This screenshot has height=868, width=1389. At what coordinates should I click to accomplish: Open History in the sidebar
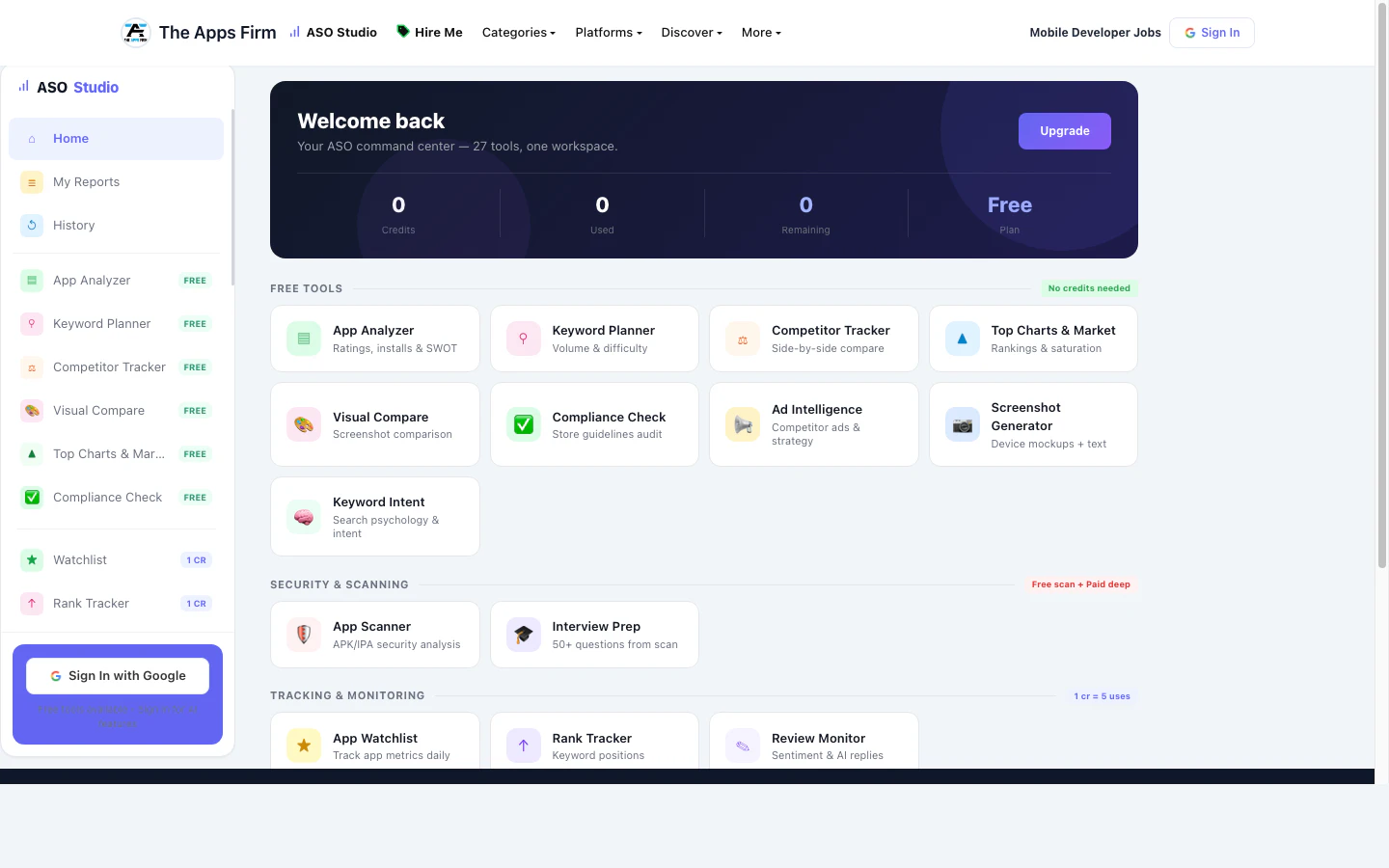[117, 226]
